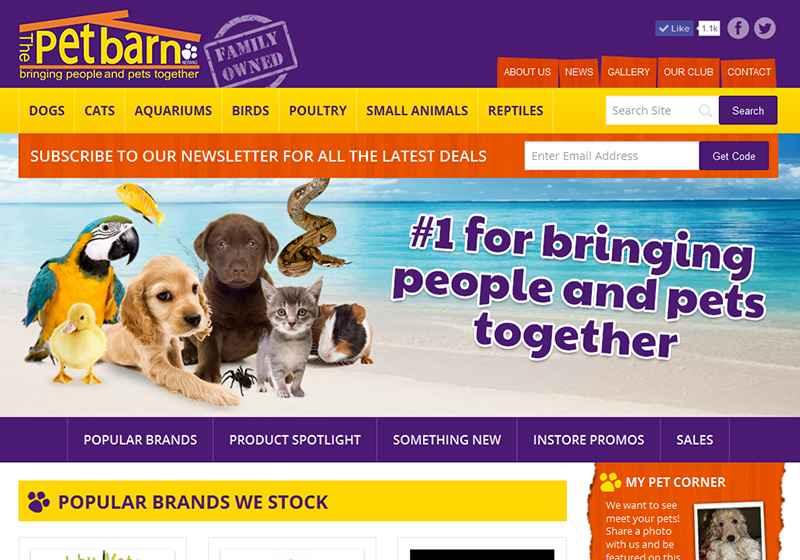
Task: Click the Family Owned stamp badge
Action: pyautogui.click(x=250, y=51)
